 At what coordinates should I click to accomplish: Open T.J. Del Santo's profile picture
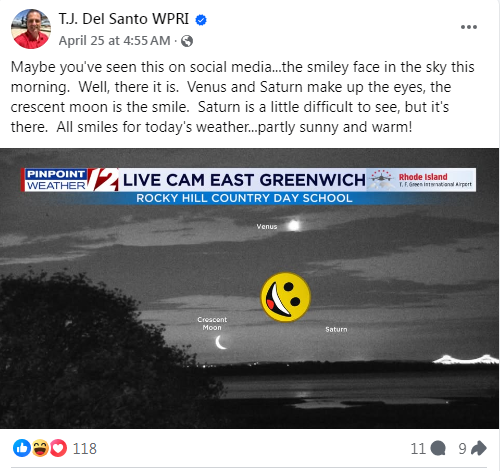tap(31, 29)
